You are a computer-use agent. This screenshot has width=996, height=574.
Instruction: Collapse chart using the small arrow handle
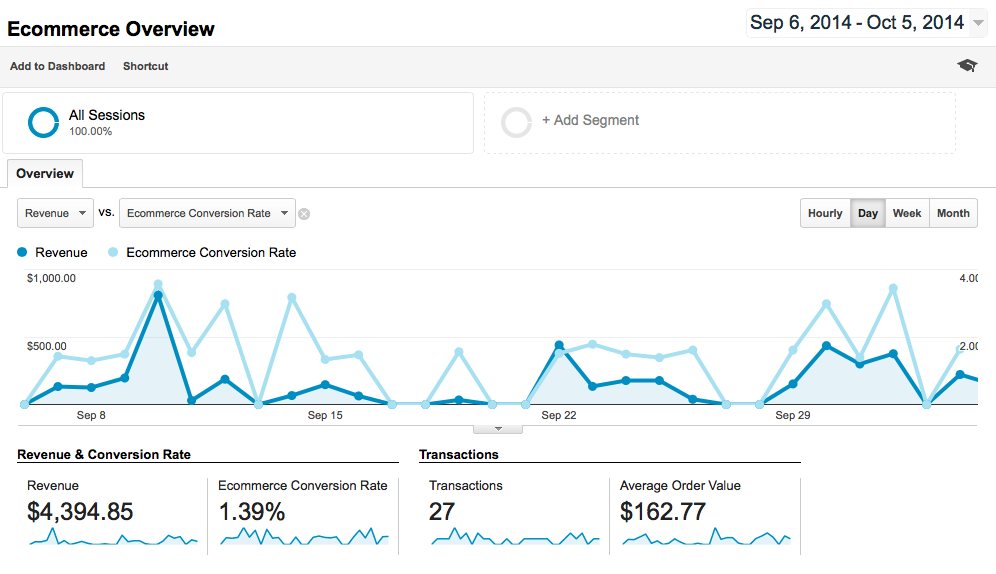tap(498, 429)
